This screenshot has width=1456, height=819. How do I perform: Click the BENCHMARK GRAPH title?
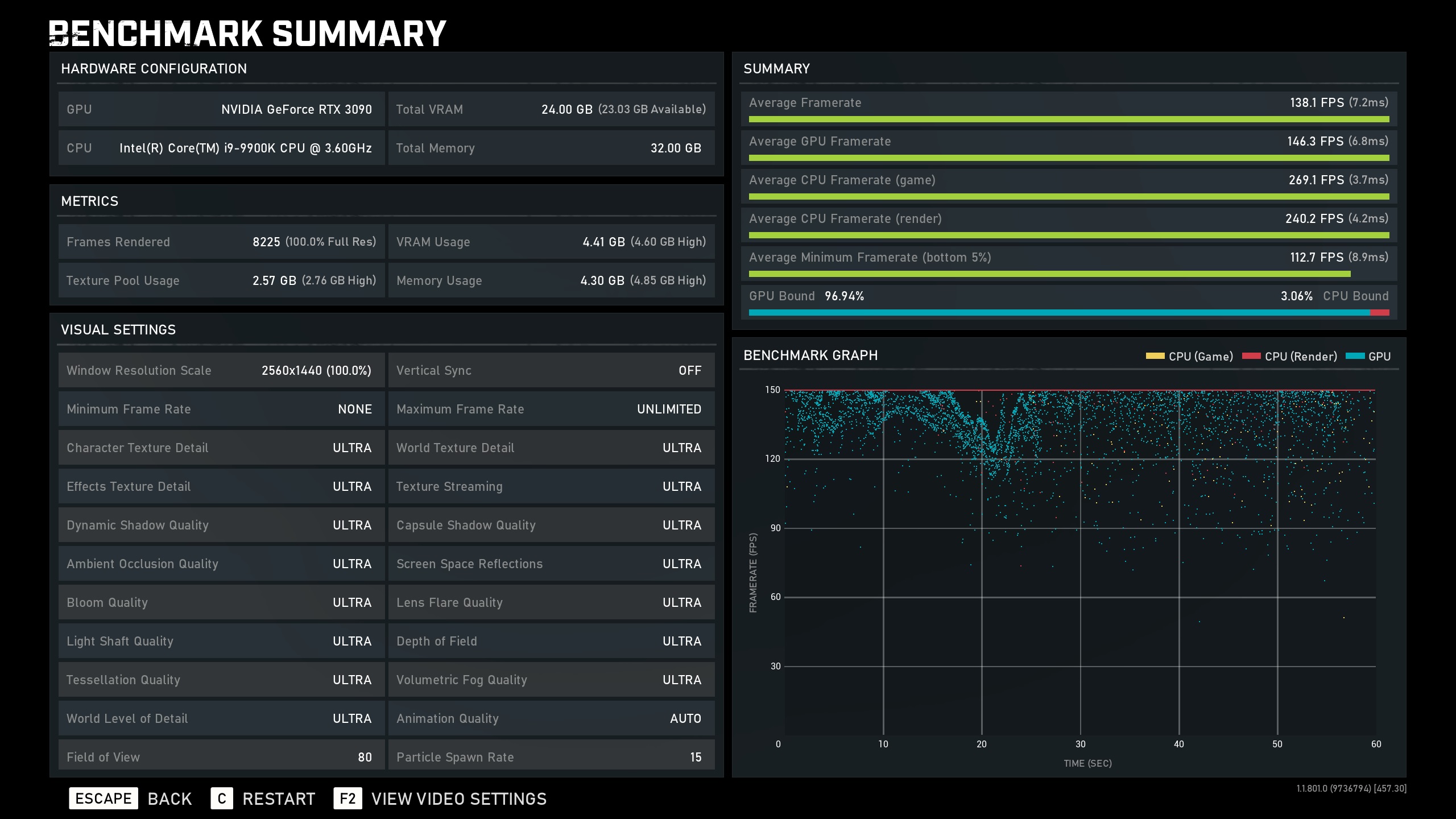pos(810,355)
